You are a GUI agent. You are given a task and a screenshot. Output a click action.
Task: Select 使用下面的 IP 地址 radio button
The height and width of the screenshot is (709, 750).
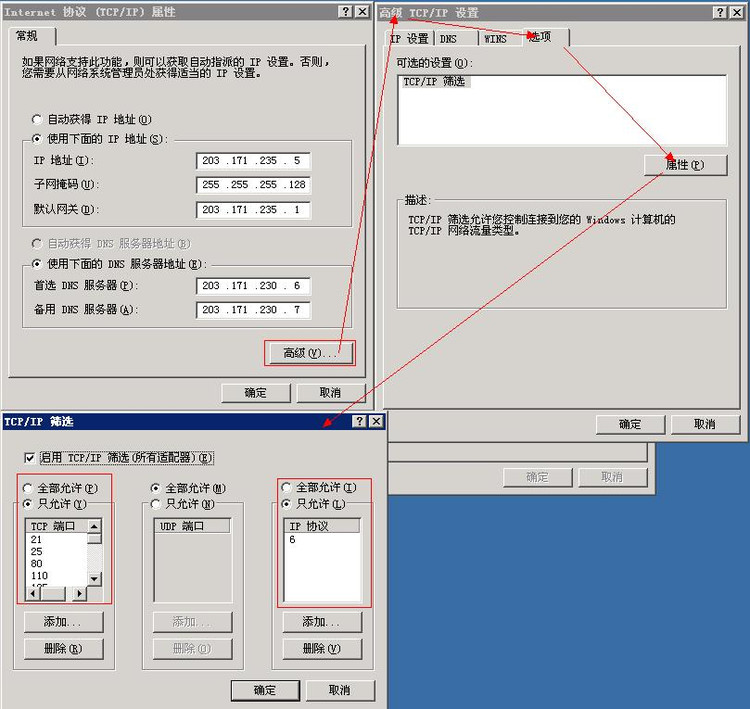pyautogui.click(x=37, y=139)
